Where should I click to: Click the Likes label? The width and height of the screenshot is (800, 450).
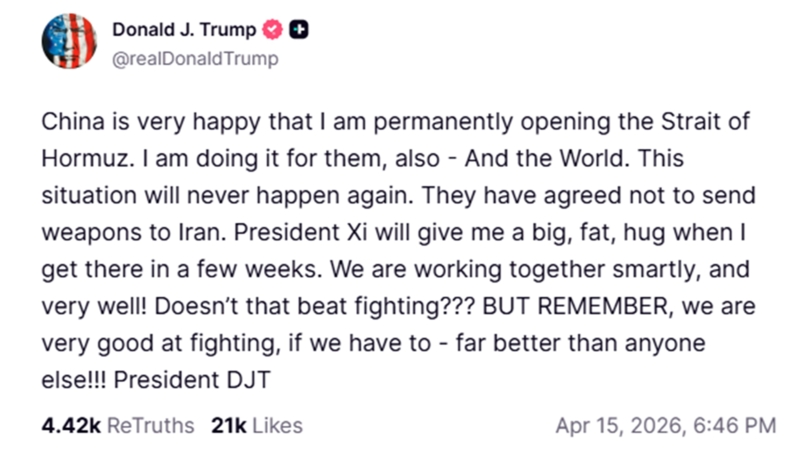click(277, 425)
